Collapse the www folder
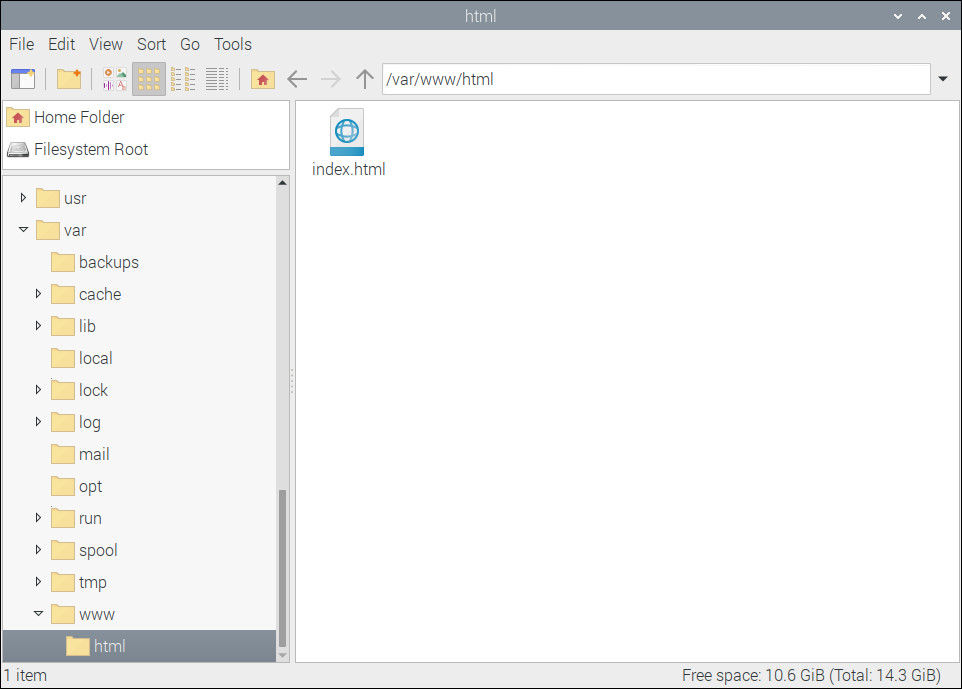The height and width of the screenshot is (689, 962). [x=38, y=614]
